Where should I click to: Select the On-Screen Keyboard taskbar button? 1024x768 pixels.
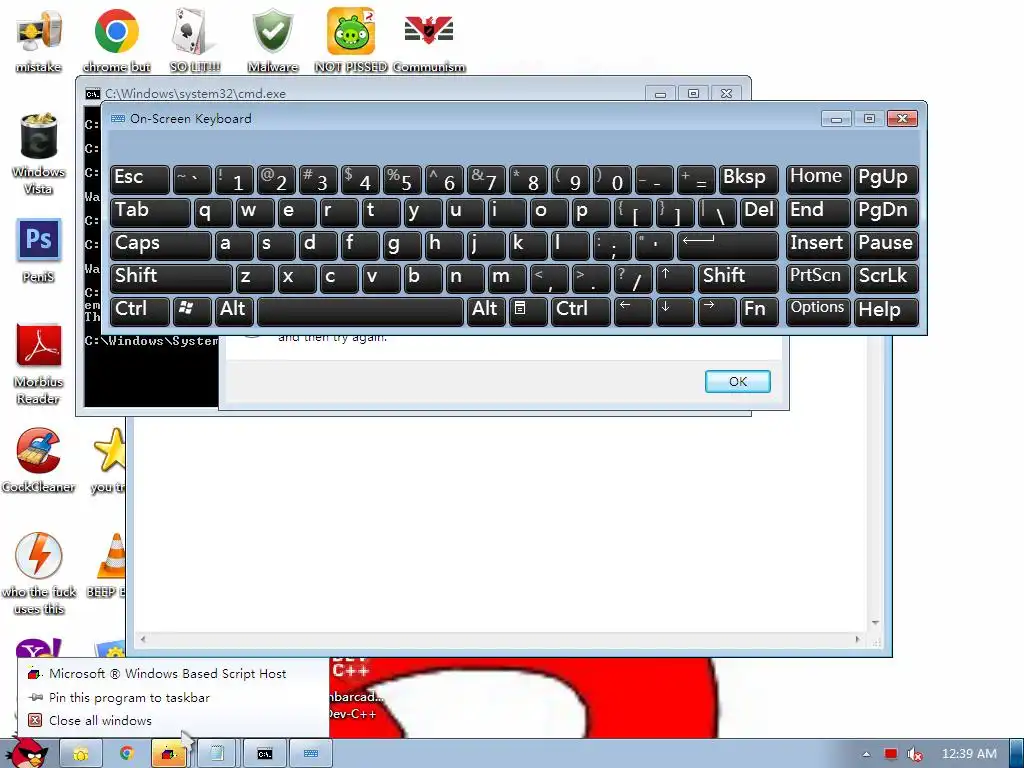(311, 754)
